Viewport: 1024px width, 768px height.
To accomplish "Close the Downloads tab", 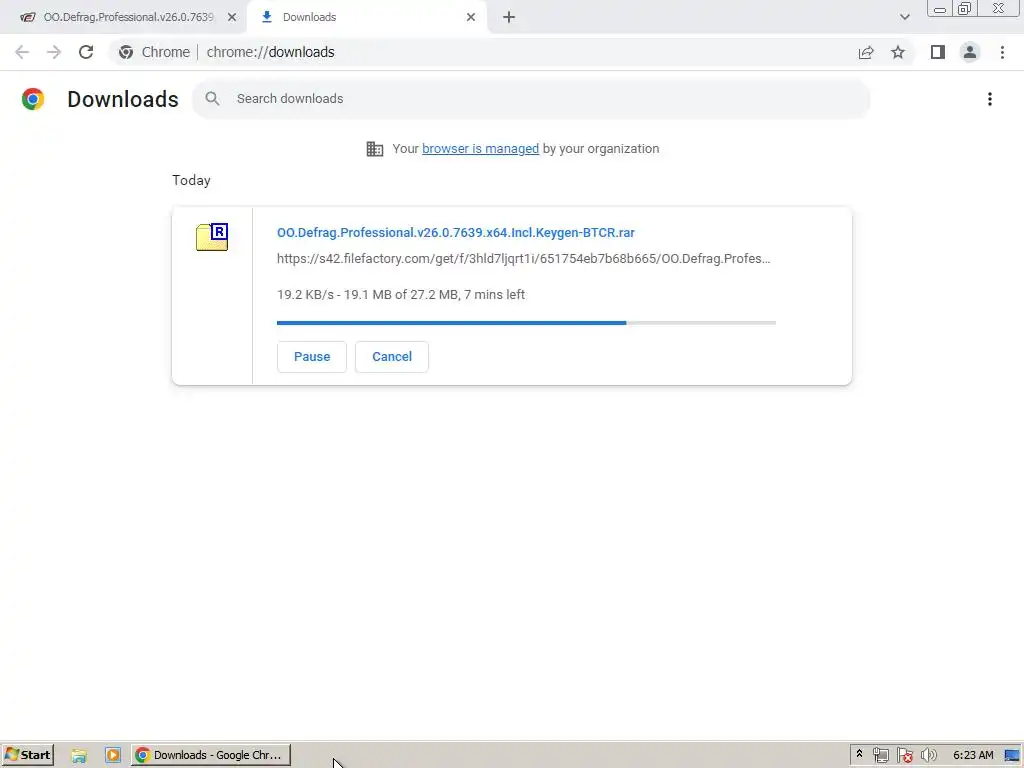I will 471,17.
